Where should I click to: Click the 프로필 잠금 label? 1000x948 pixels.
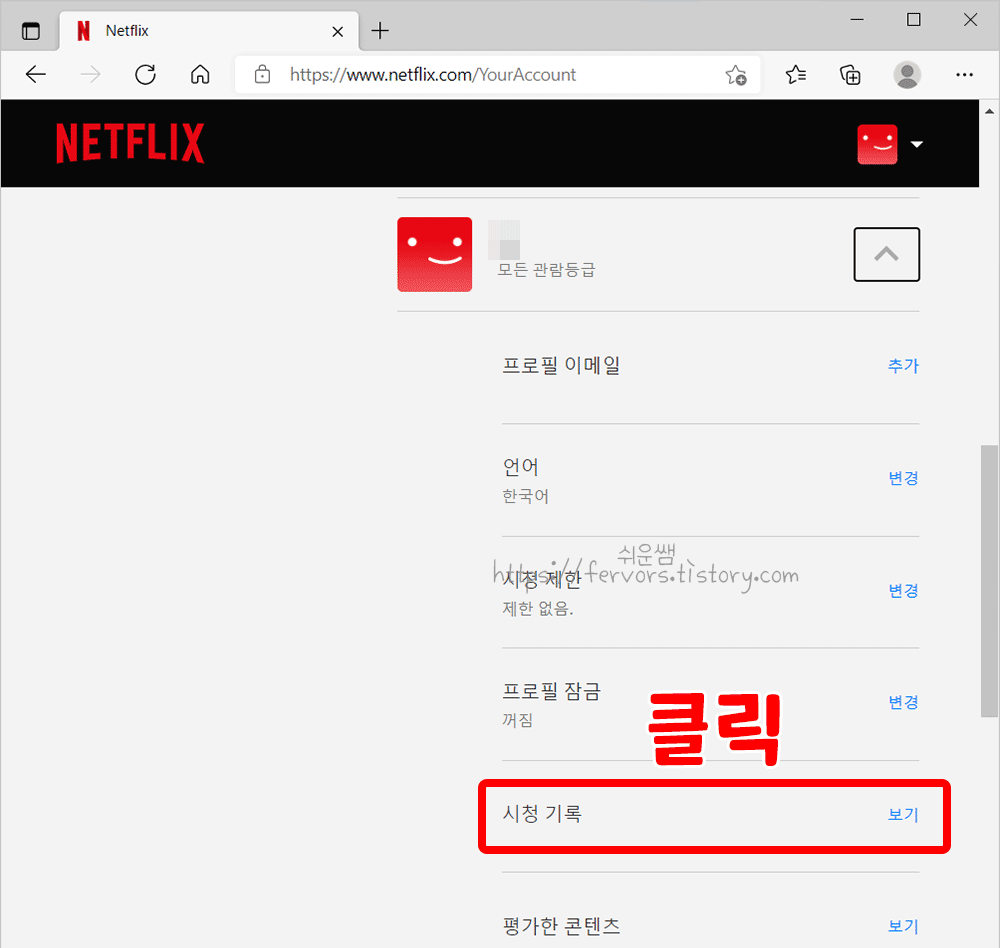(x=552, y=692)
